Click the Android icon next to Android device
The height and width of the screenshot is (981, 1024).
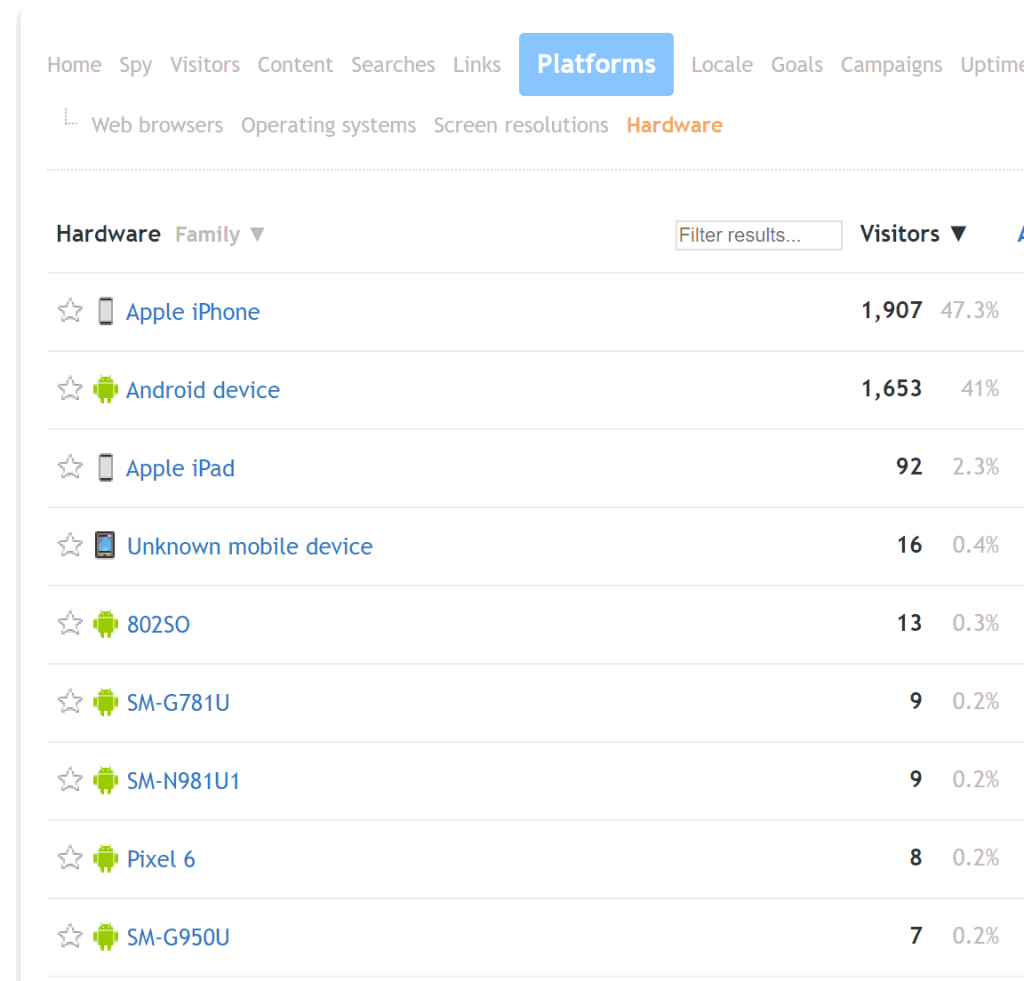coord(105,390)
